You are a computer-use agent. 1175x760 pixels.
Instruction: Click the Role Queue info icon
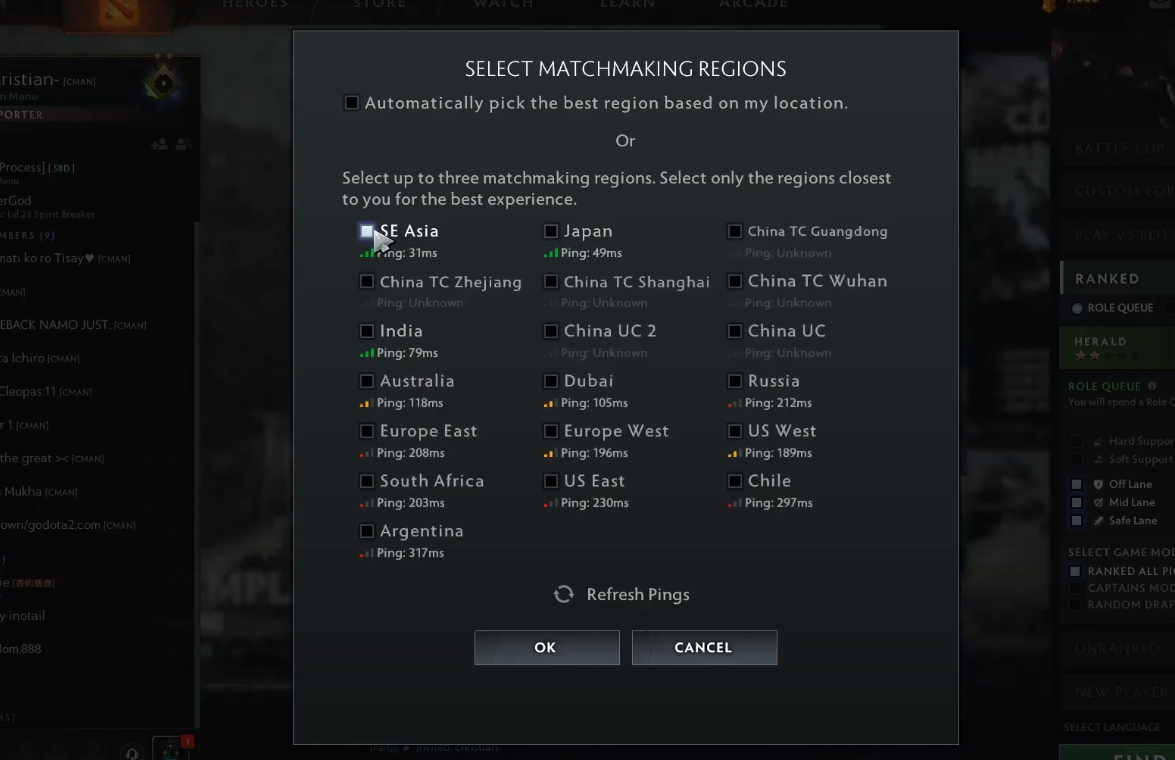1152,386
